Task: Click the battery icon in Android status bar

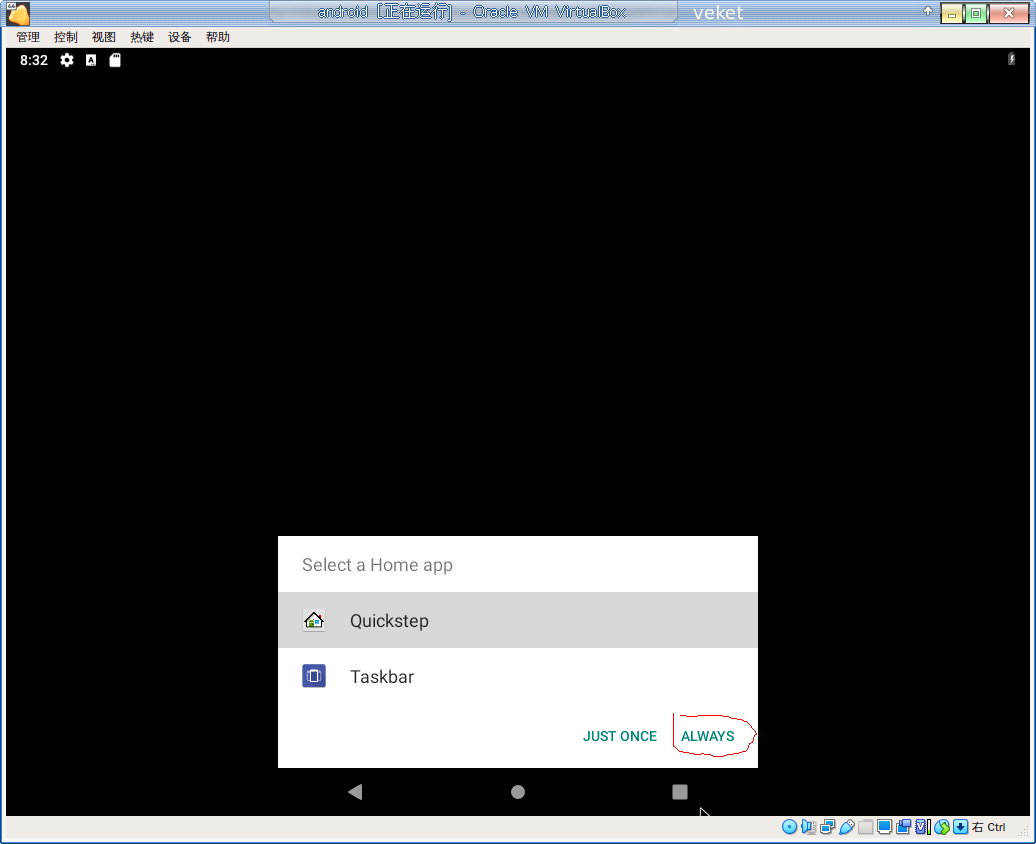Action: coord(1012,59)
